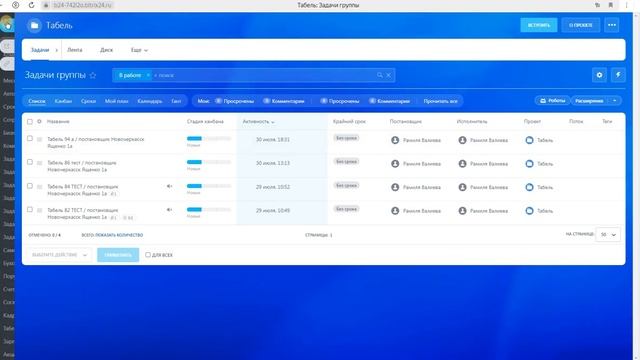The height and width of the screenshot is (360, 640).
Task: Switch to Гант view
Action: [176, 101]
